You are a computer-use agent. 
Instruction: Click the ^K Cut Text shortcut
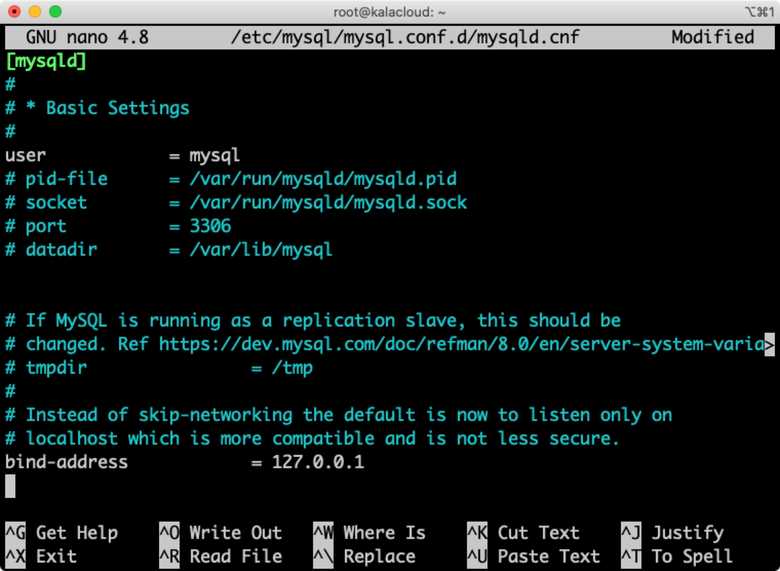tap(523, 533)
